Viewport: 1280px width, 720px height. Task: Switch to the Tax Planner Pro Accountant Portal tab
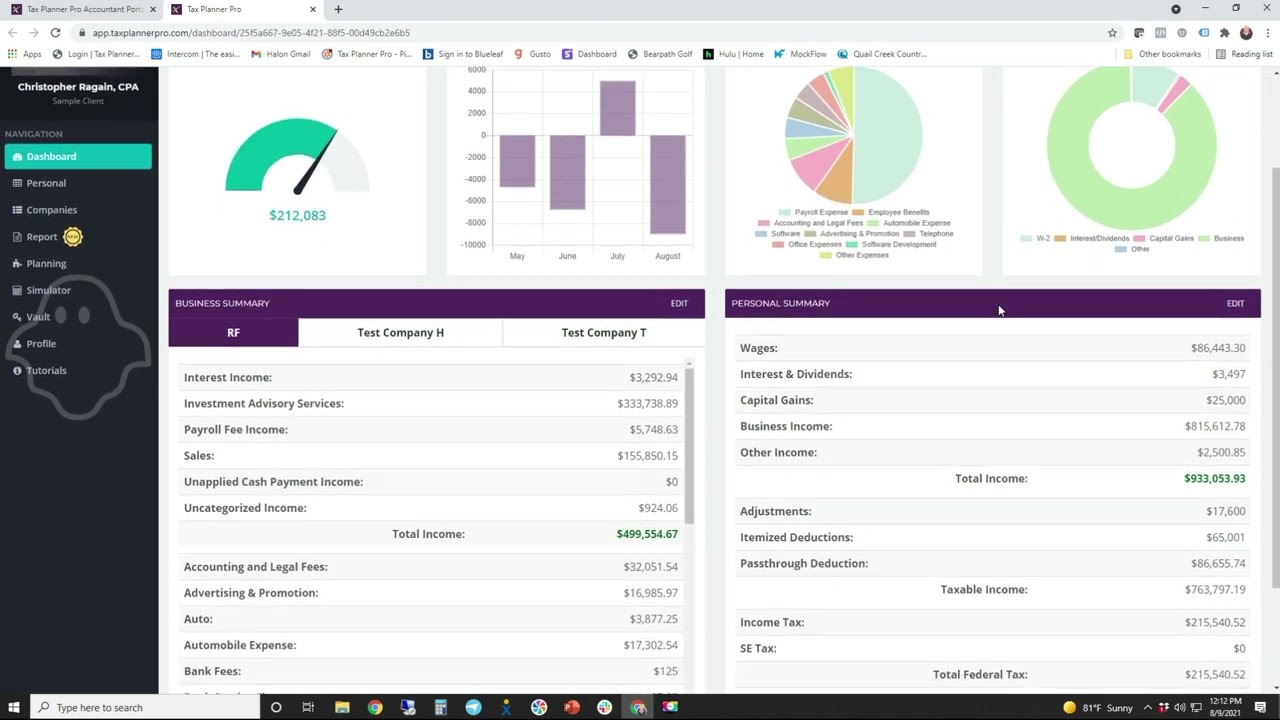(x=82, y=9)
